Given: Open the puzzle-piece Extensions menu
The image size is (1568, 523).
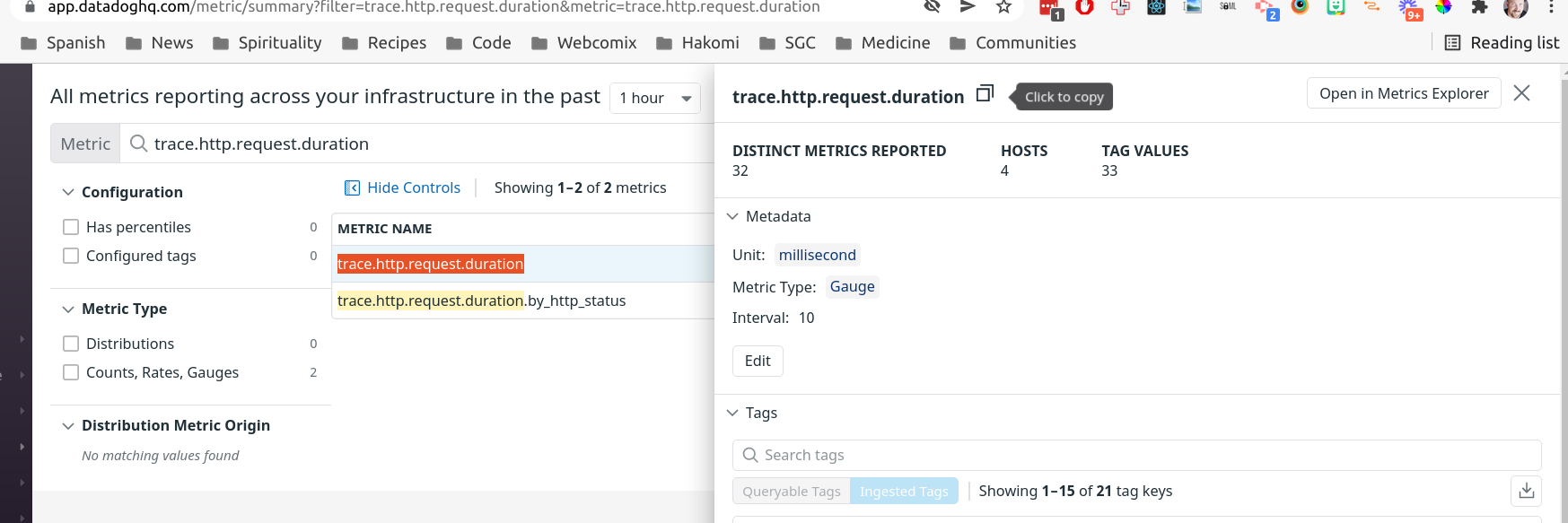Looking at the screenshot, I should 1479,8.
